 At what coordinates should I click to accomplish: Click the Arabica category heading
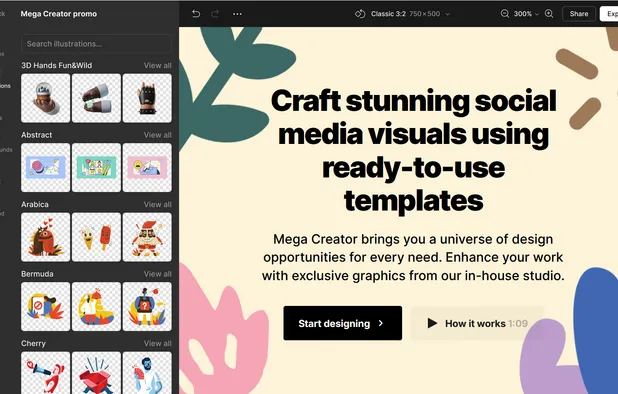(35, 204)
